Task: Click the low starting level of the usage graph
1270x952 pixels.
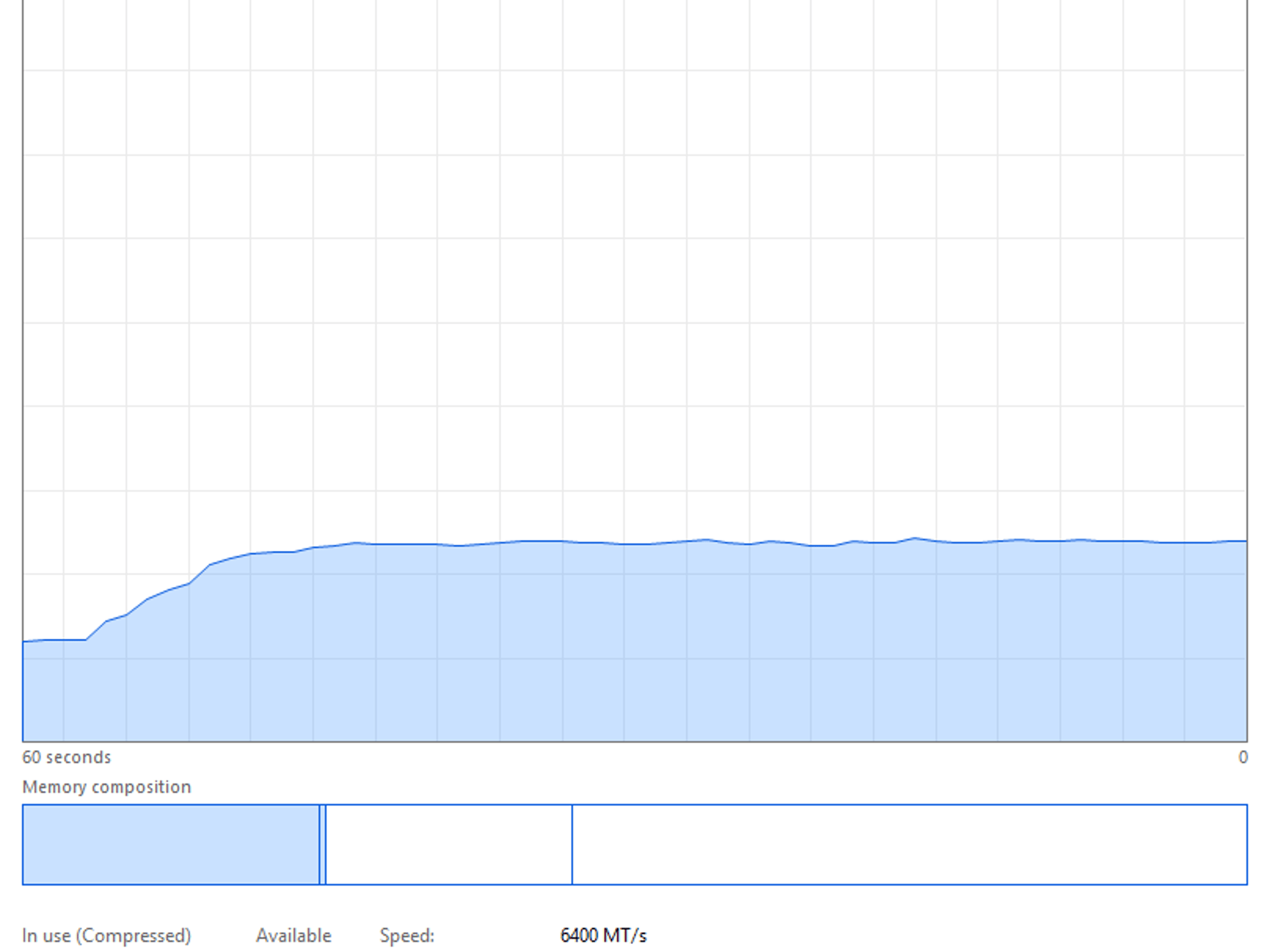Action: point(55,640)
